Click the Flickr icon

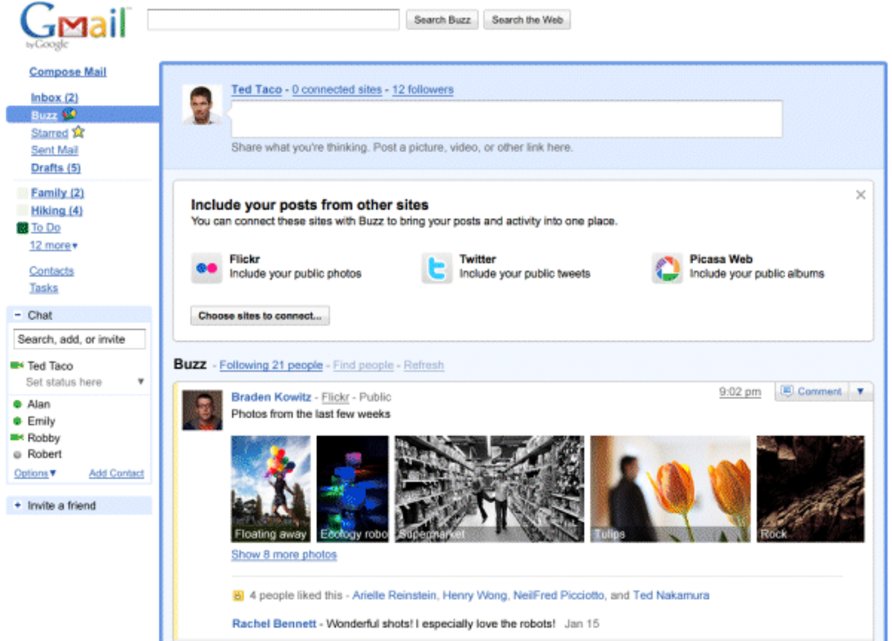207,268
